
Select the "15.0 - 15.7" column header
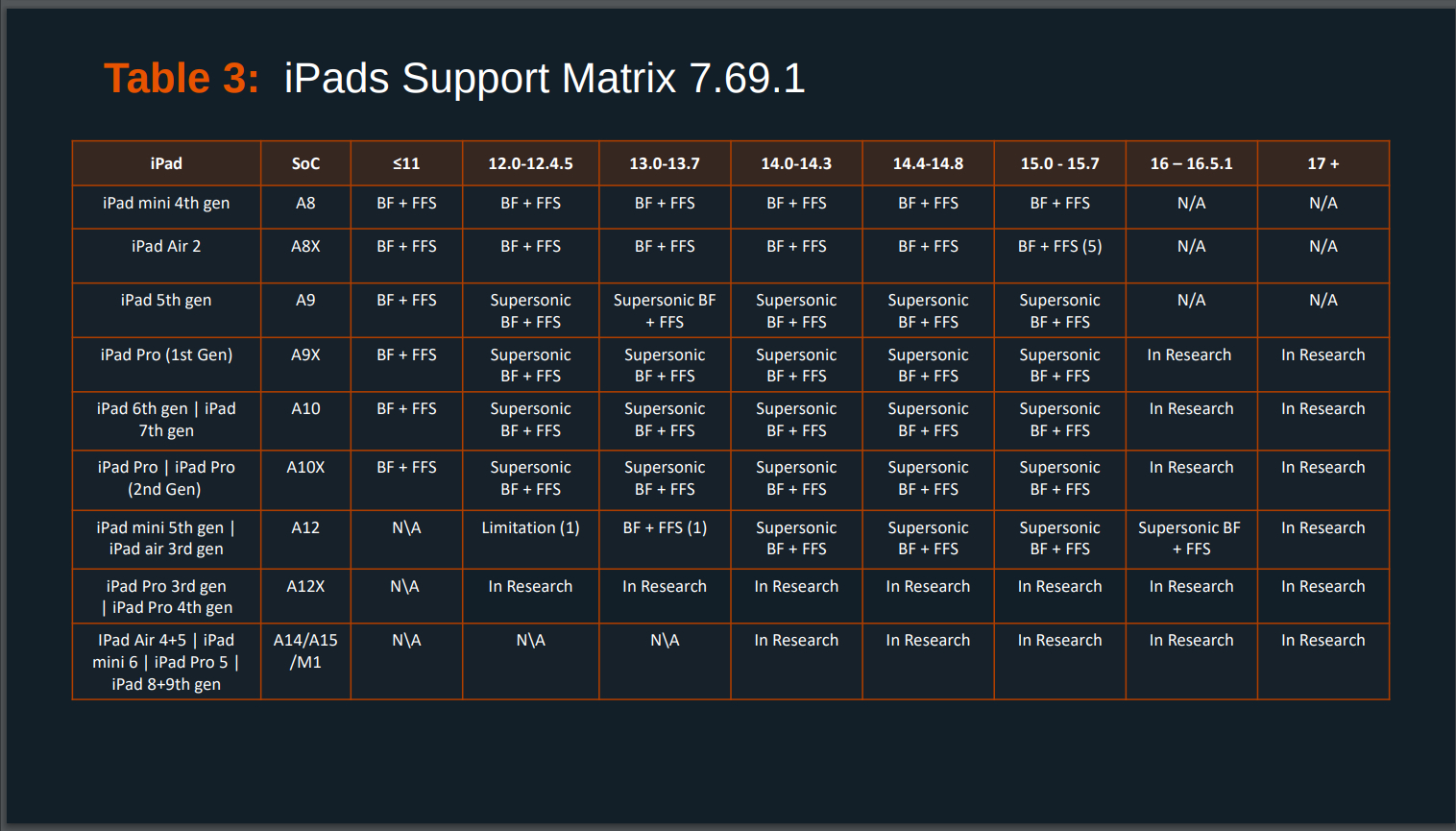click(1059, 163)
